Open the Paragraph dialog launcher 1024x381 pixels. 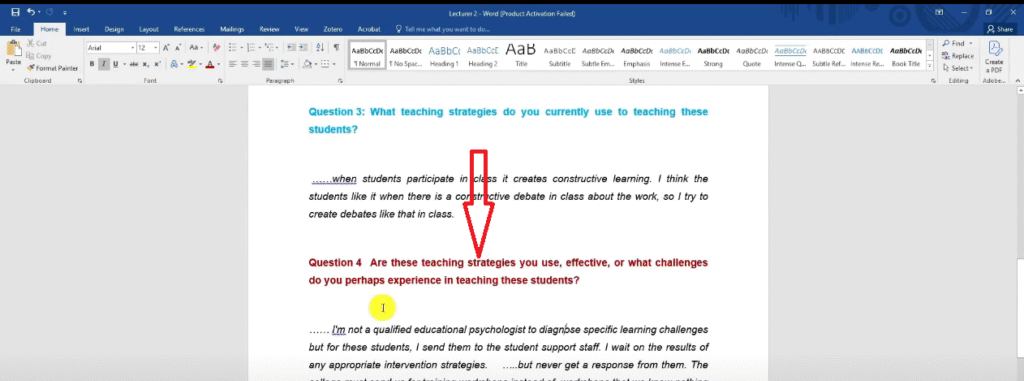click(x=340, y=80)
